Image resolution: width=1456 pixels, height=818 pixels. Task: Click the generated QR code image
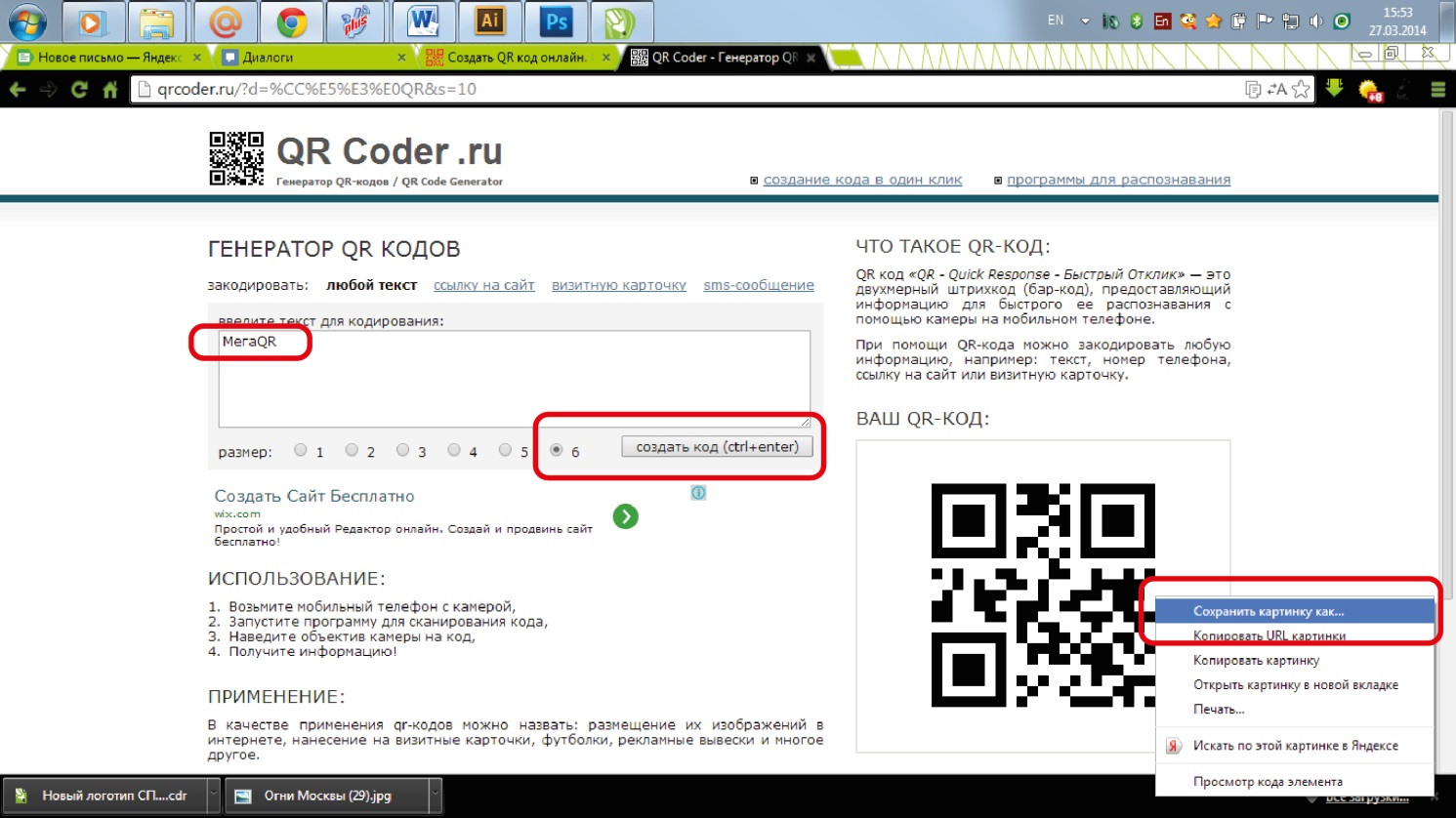click(1043, 595)
